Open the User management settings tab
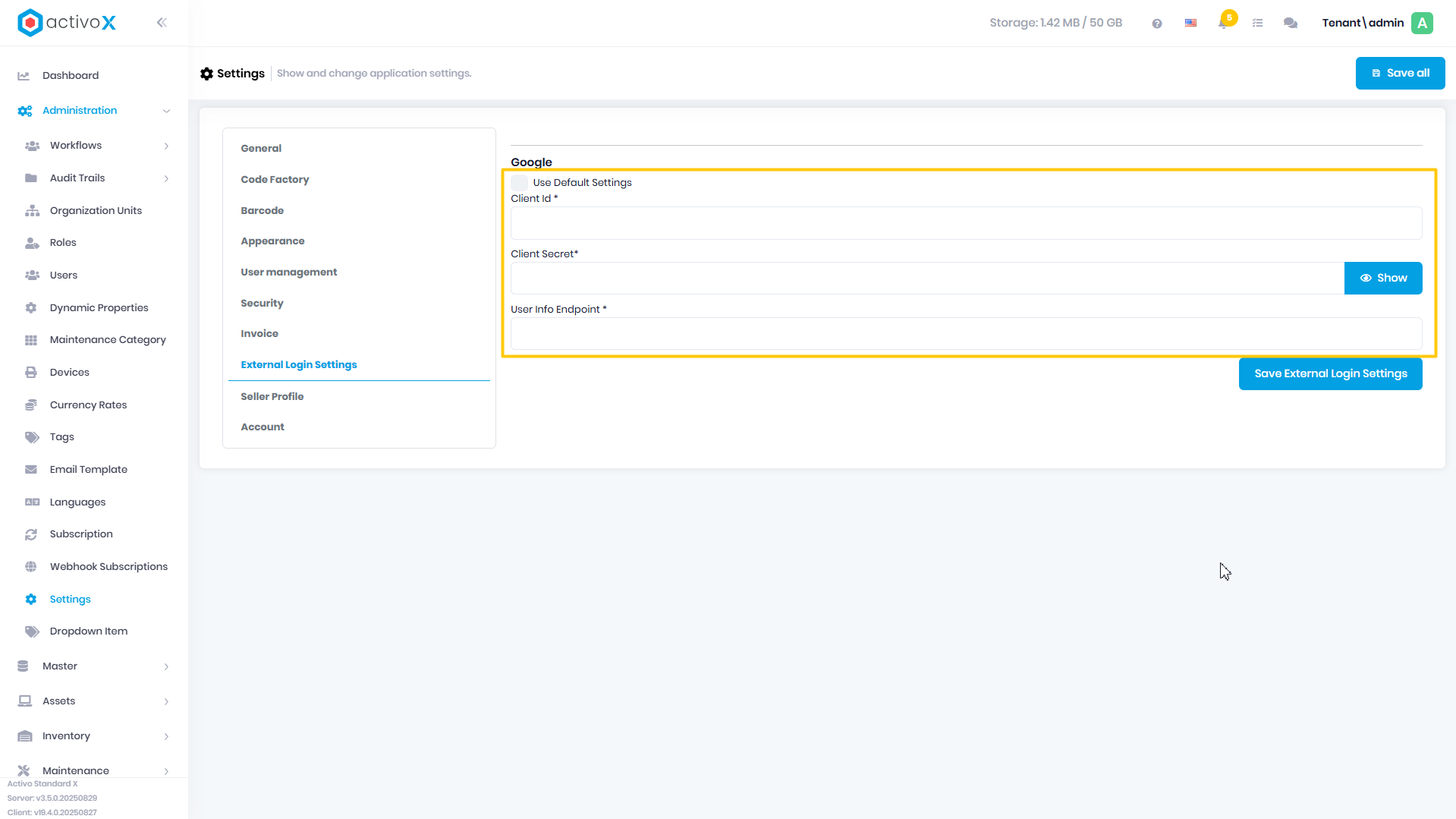The height and width of the screenshot is (819, 1456). (288, 272)
